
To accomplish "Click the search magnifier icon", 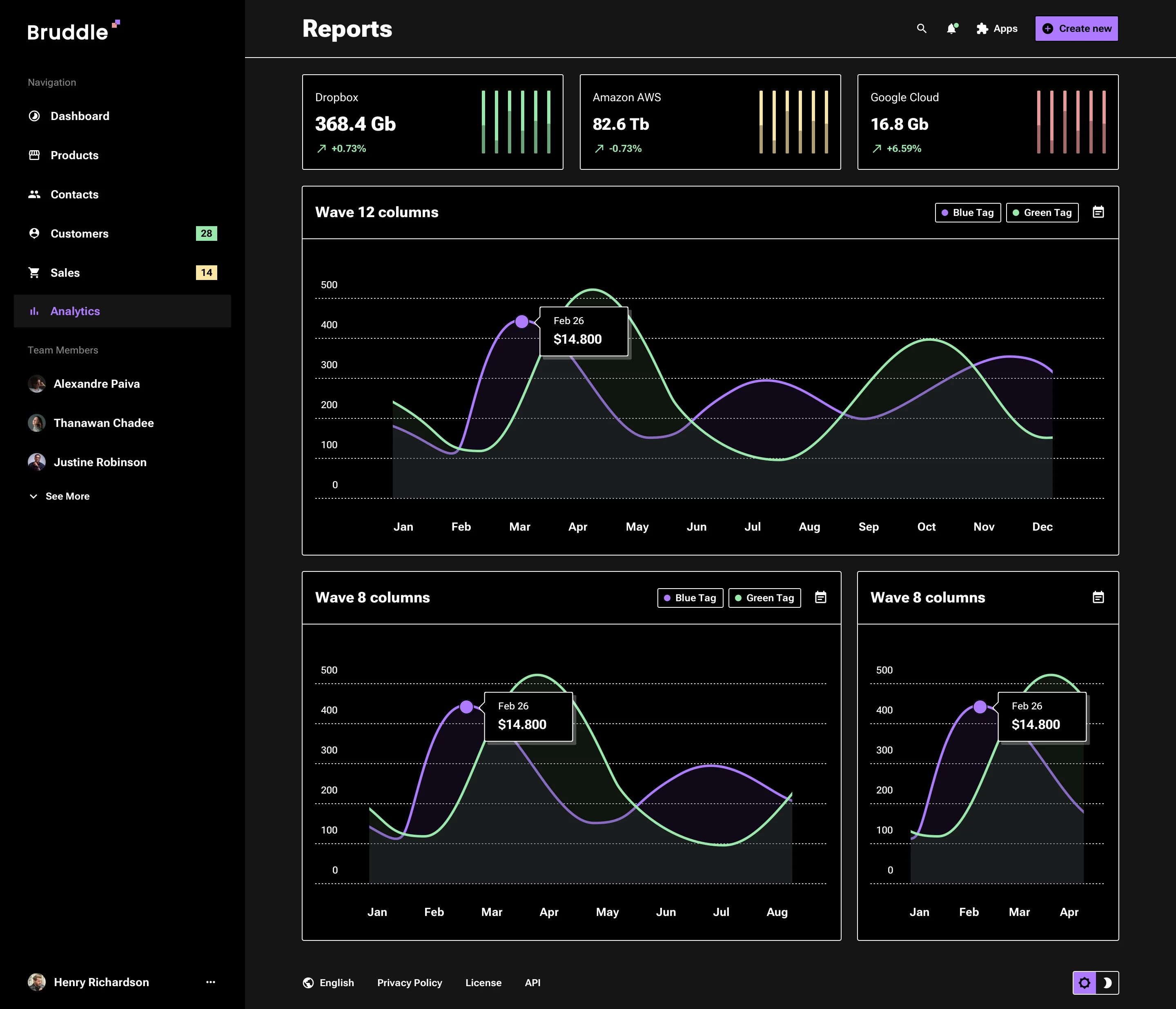I will tap(921, 29).
